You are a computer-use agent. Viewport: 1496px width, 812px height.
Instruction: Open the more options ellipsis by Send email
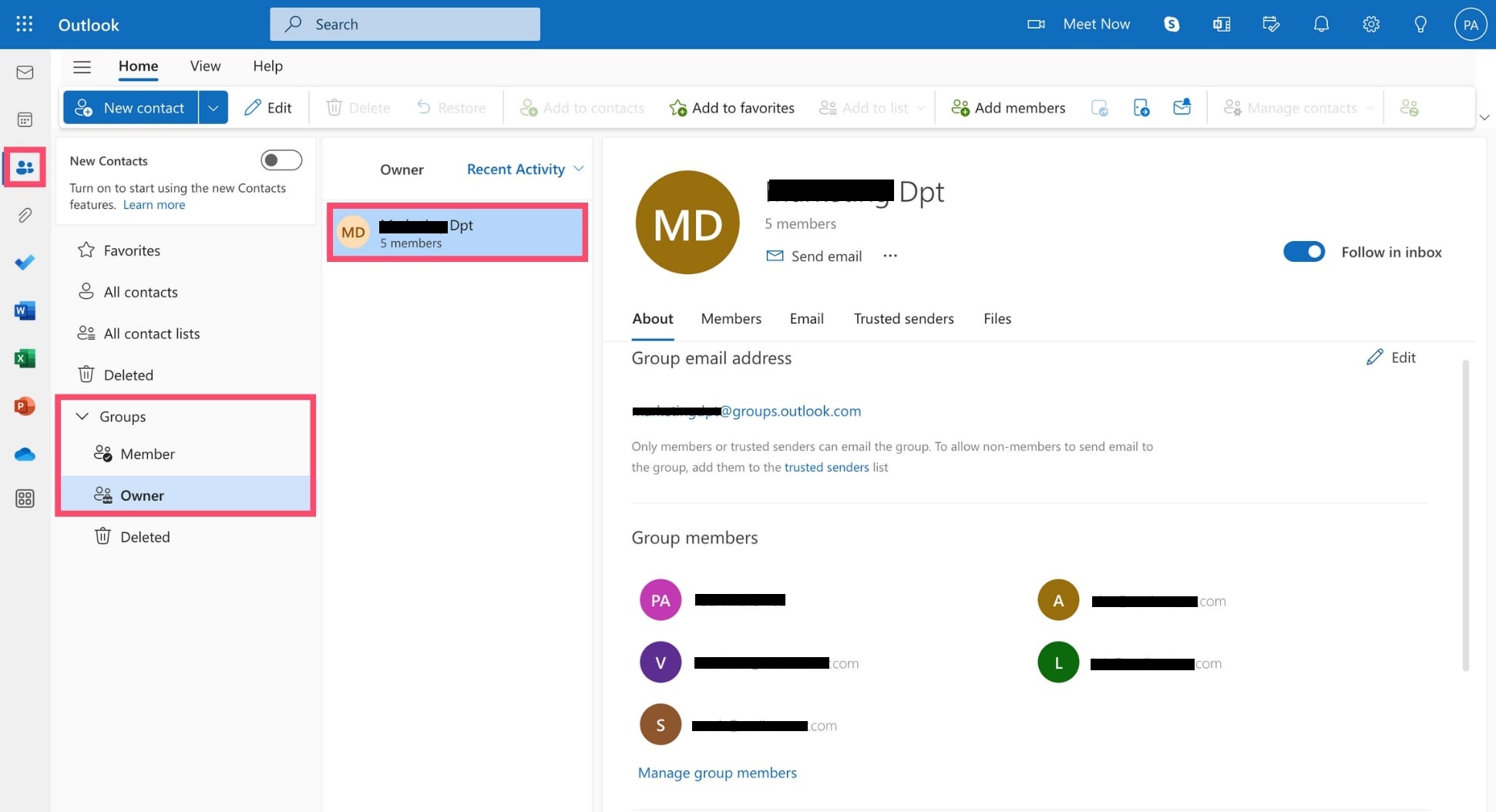click(x=890, y=256)
